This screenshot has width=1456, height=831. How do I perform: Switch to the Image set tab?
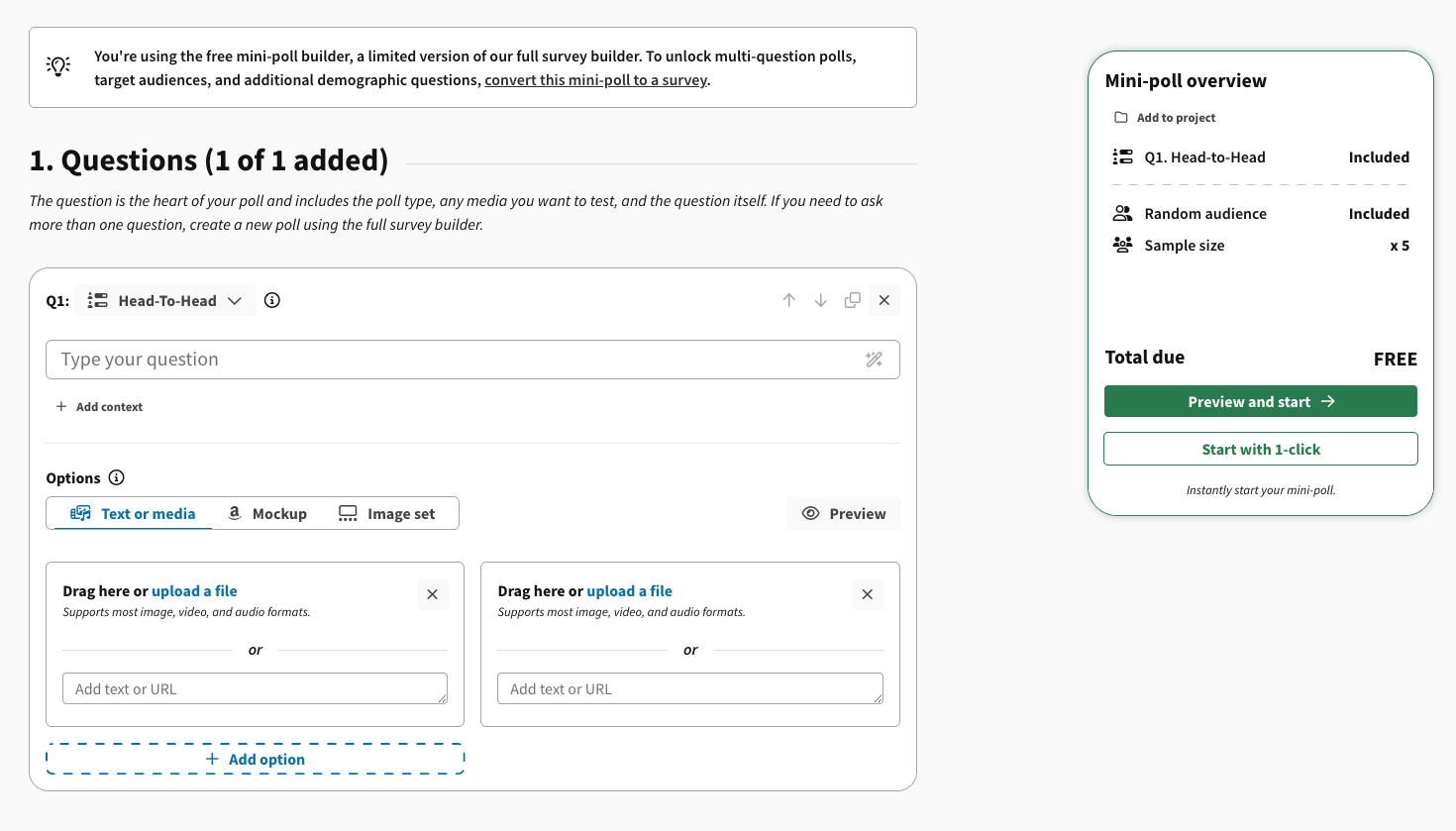387,513
